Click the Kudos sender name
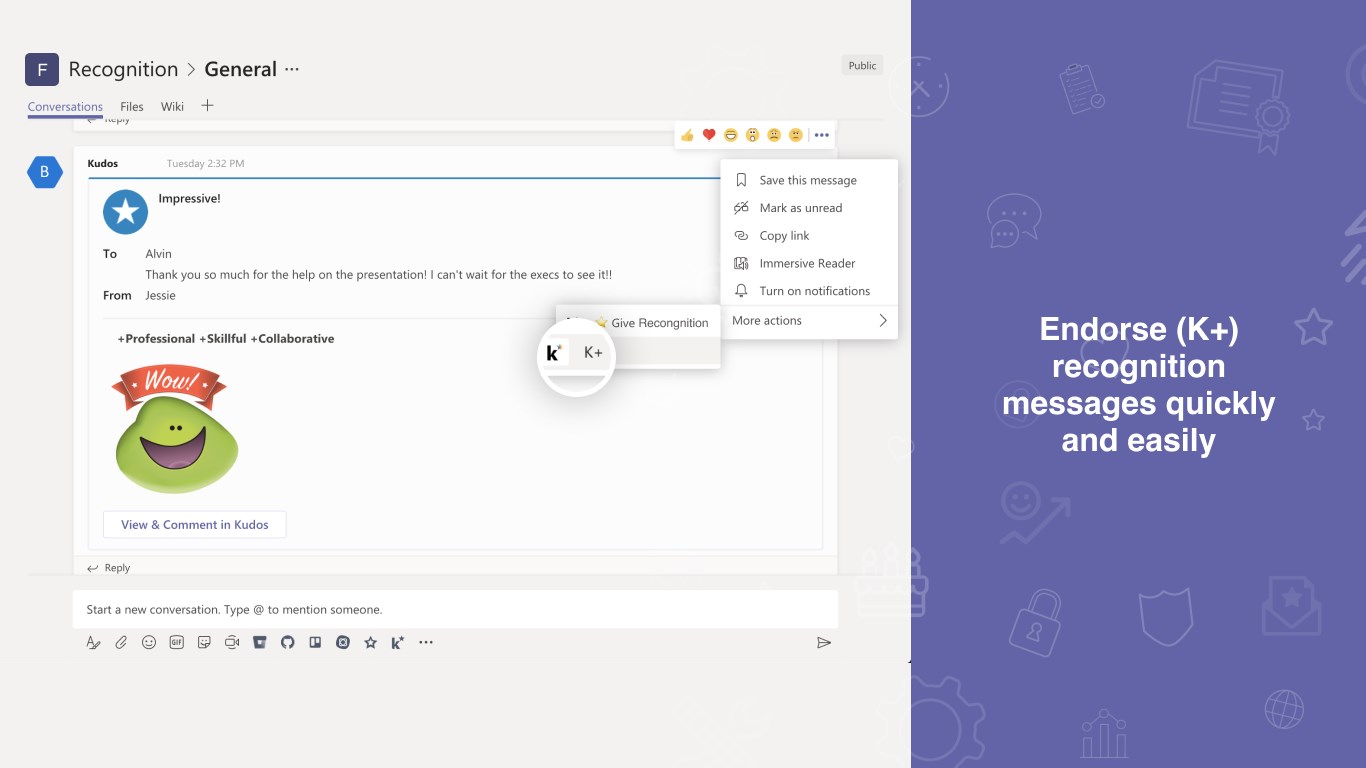1366x768 pixels. 103,163
